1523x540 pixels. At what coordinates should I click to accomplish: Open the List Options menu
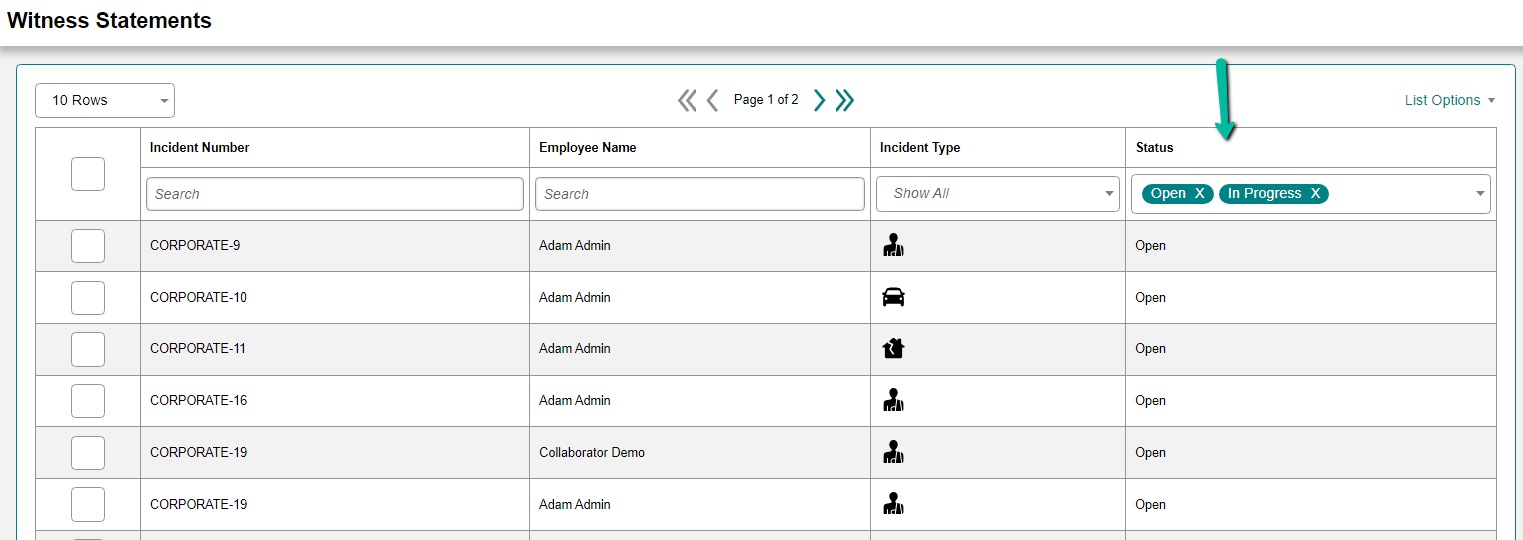tap(1449, 100)
